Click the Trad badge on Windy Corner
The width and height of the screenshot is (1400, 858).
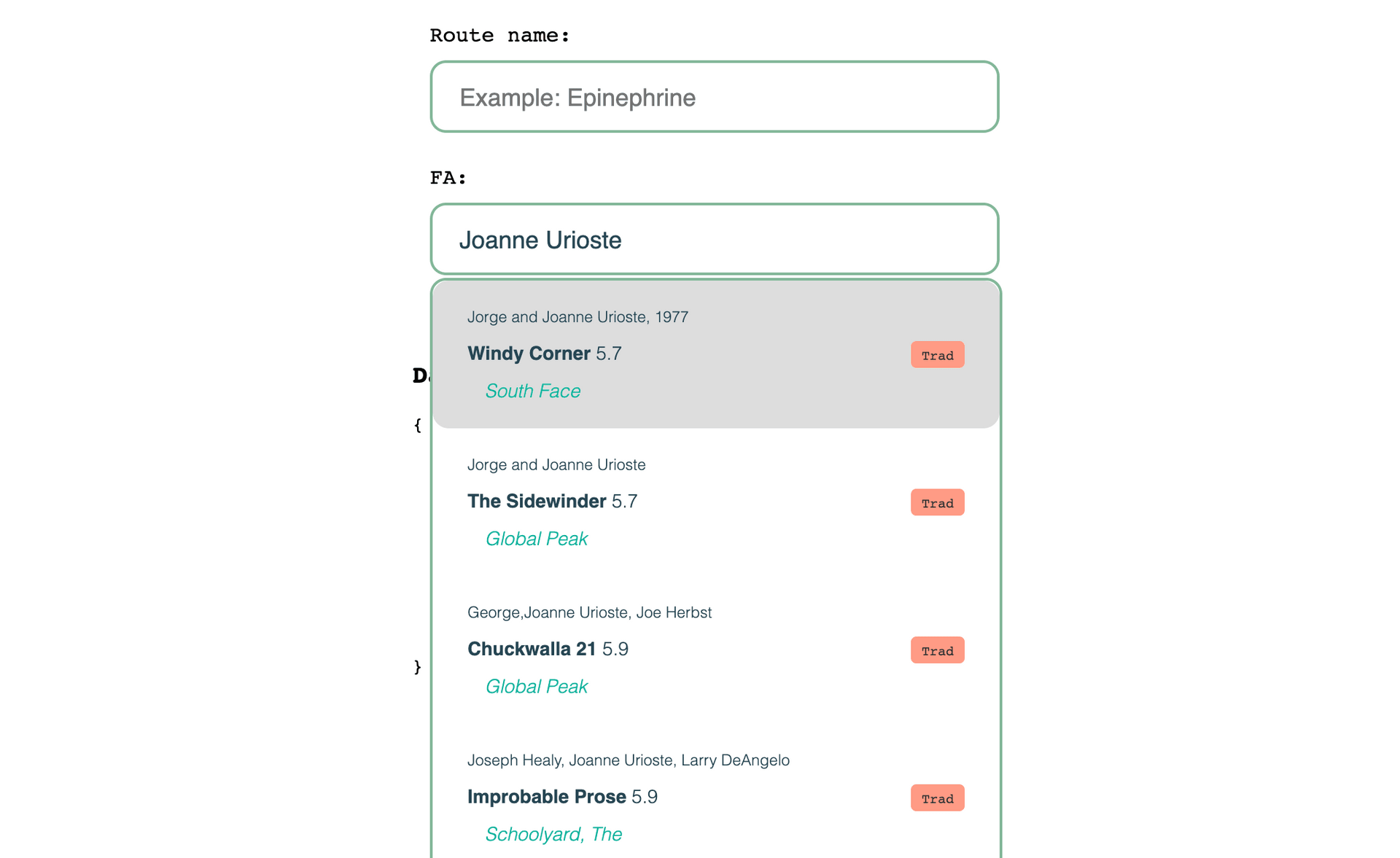pyautogui.click(x=937, y=355)
